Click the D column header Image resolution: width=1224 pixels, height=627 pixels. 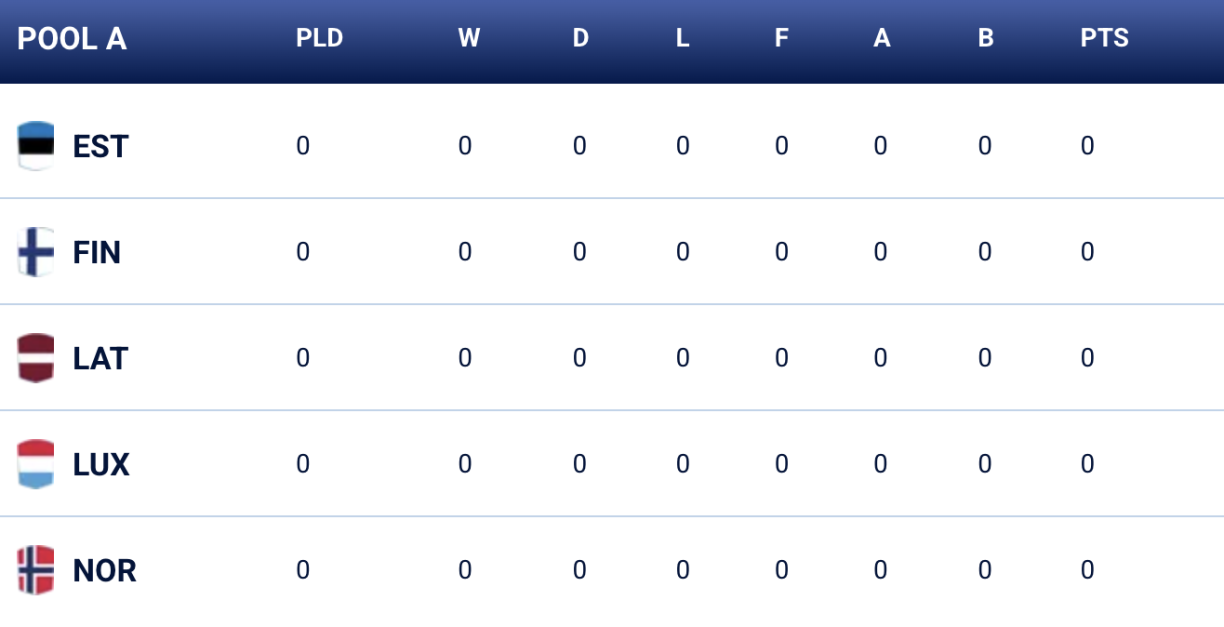(x=580, y=39)
